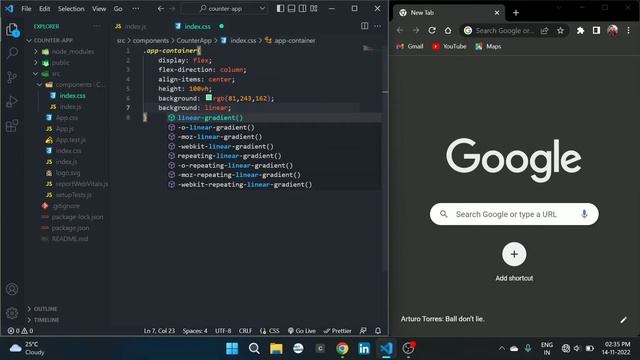Expand the public folder
640x360 pixels.
[36, 62]
